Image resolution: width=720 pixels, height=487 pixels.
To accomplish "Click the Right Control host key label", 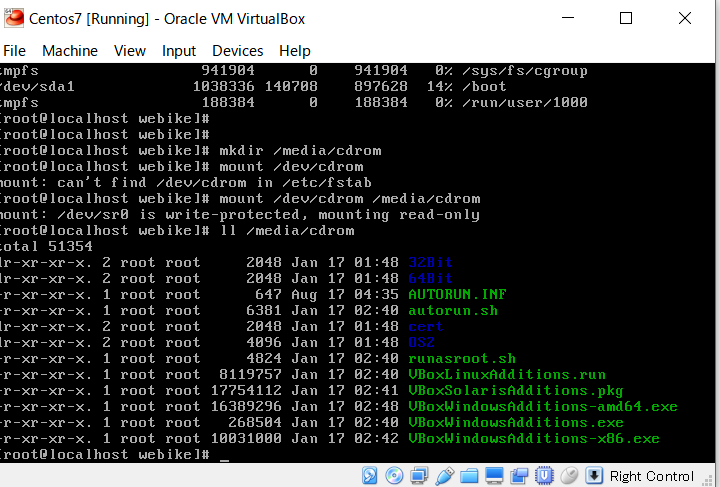I will click(652, 476).
